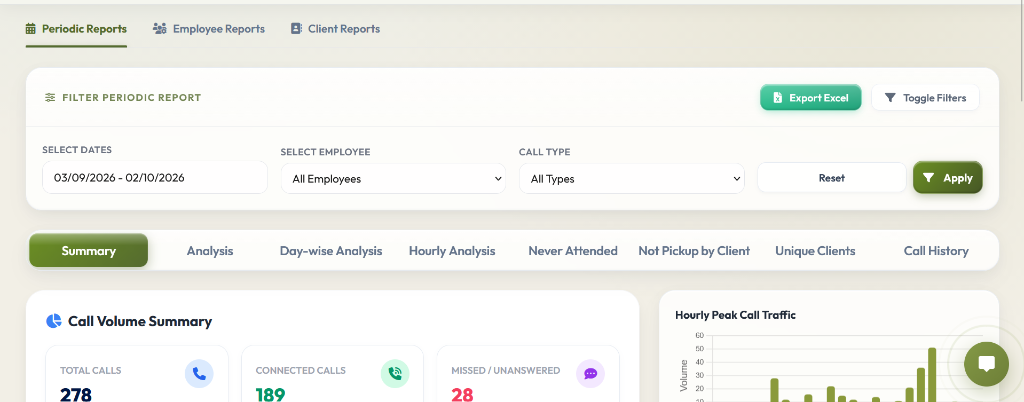Reset the report filters
The image size is (1024, 402).
[831, 178]
